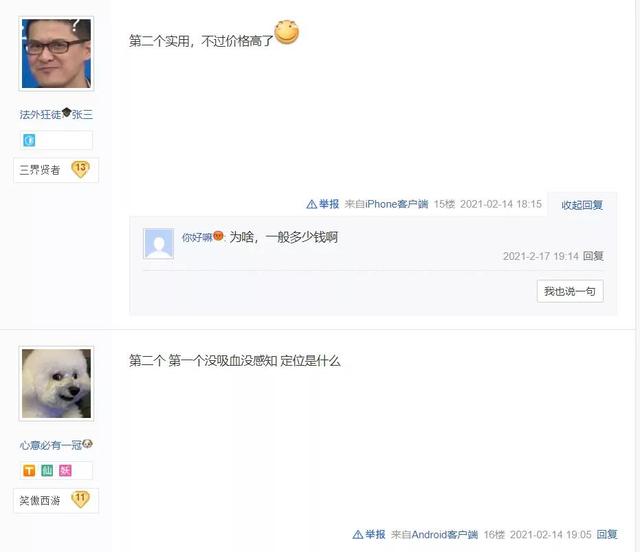The width and height of the screenshot is (640, 552).
Task: Click 回复 link on 你好嘛's comment
Action: click(593, 256)
